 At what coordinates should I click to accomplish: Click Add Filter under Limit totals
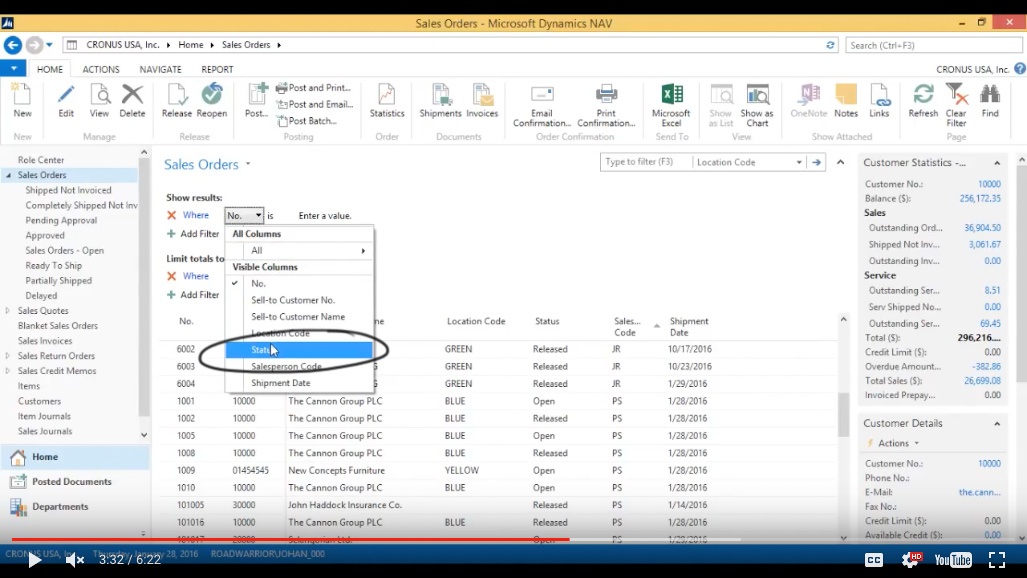pyautogui.click(x=193, y=295)
